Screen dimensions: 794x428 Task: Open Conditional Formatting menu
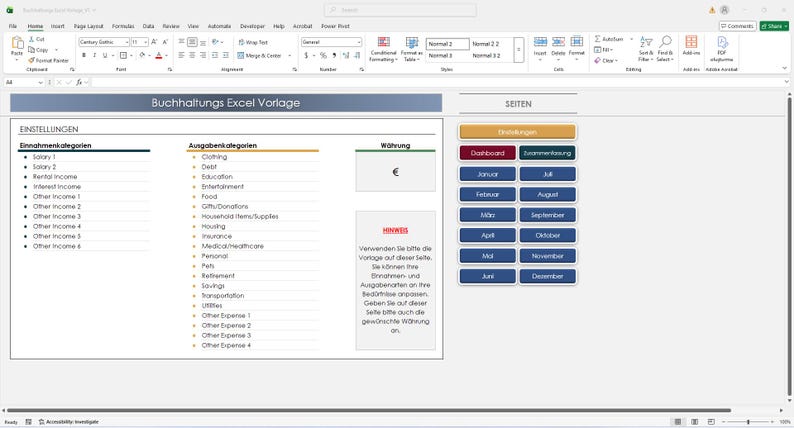[x=383, y=49]
